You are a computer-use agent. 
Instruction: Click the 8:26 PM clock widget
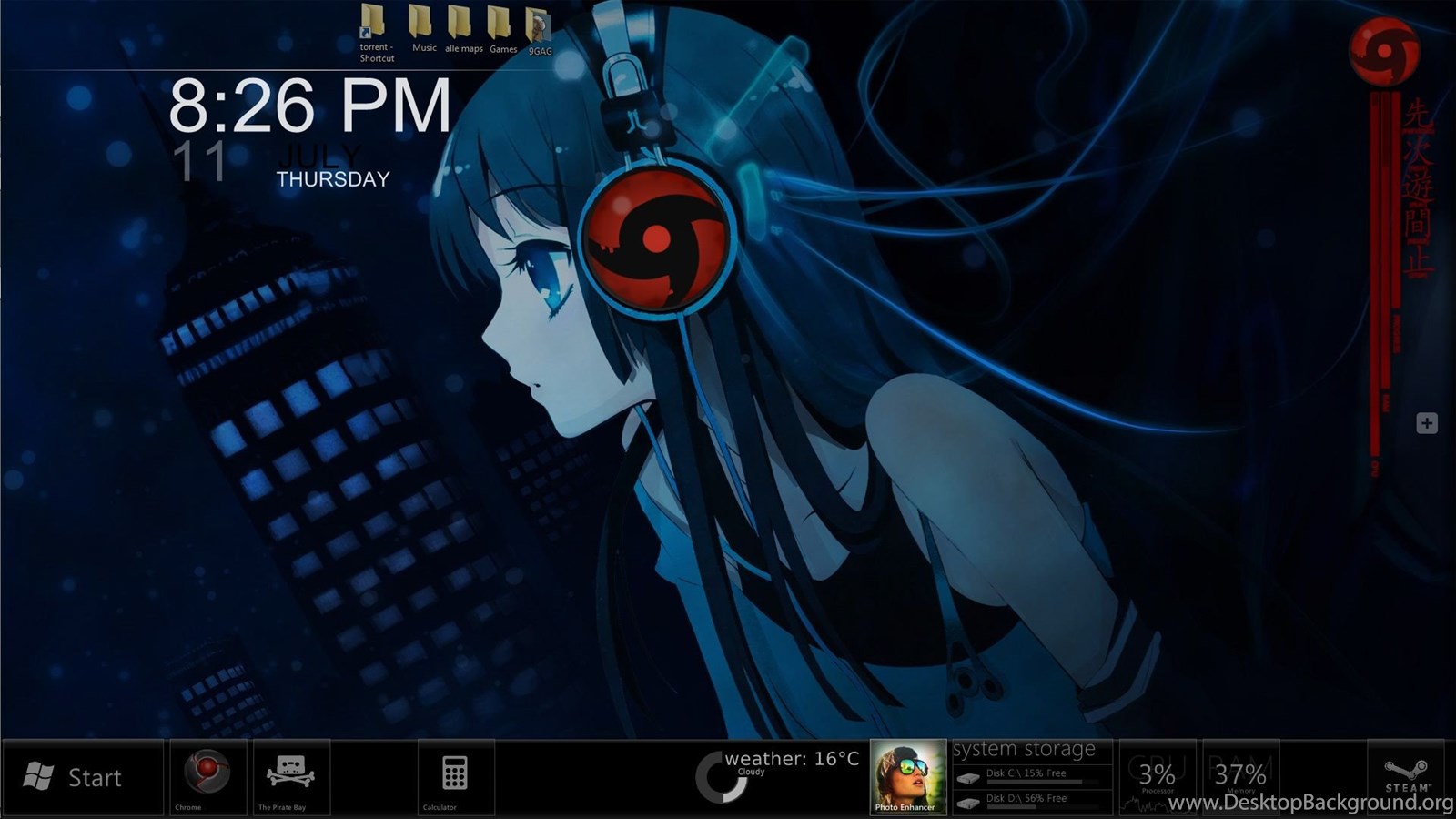tap(309, 107)
